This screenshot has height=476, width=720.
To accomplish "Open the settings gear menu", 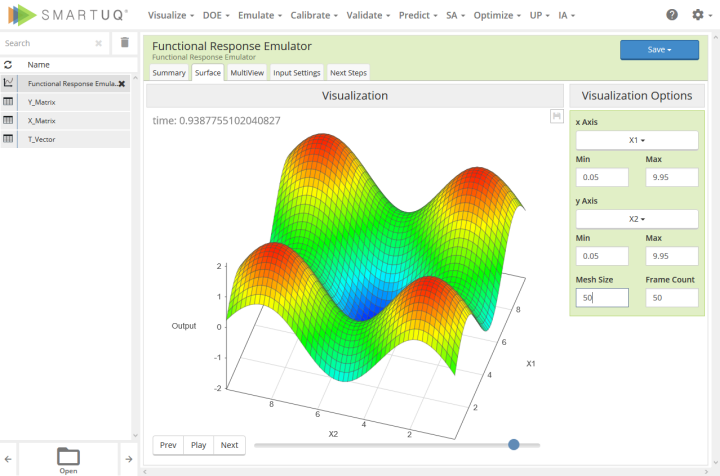I will (698, 16).
